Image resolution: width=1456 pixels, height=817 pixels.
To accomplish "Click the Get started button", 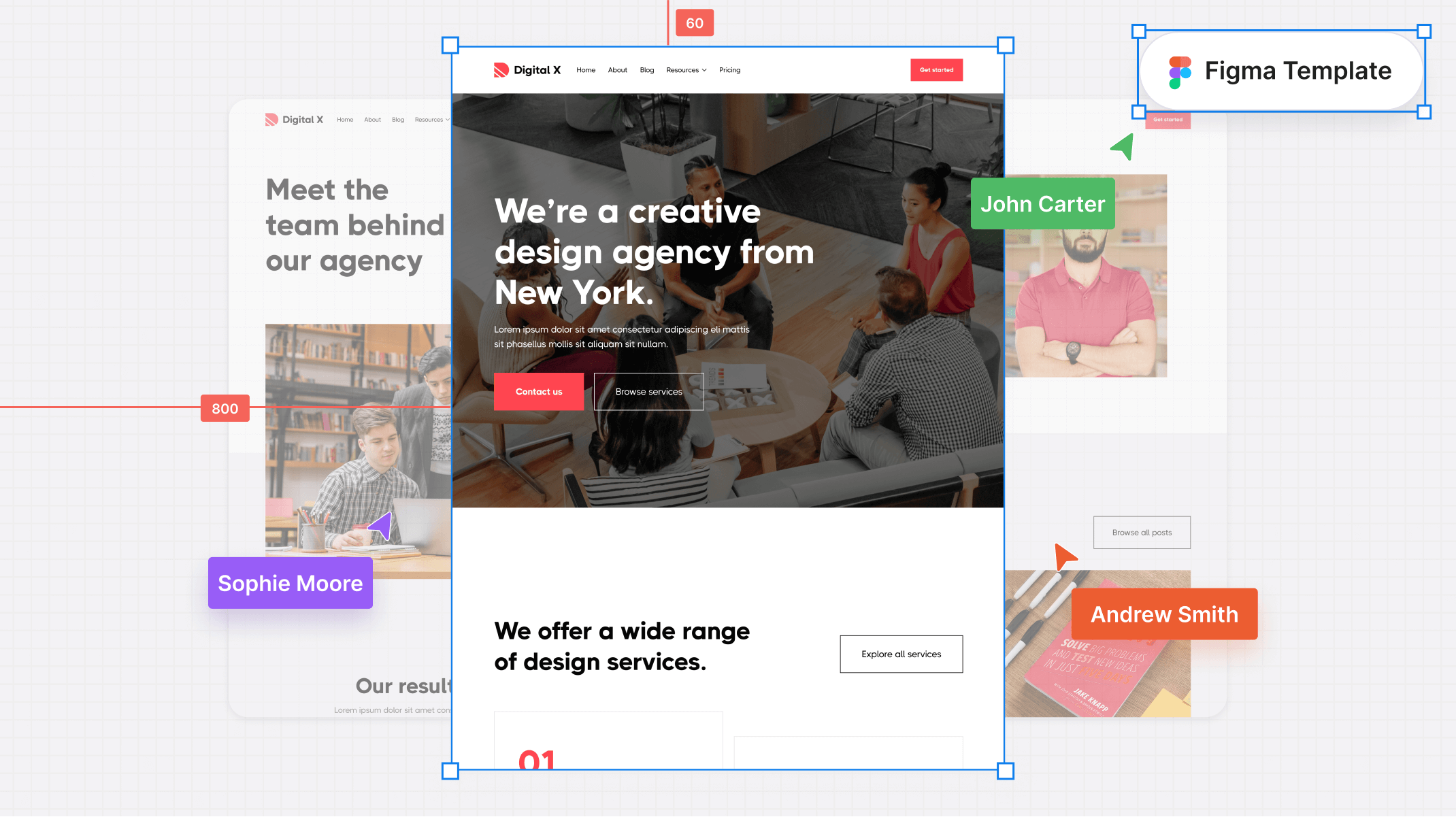I will coord(937,70).
